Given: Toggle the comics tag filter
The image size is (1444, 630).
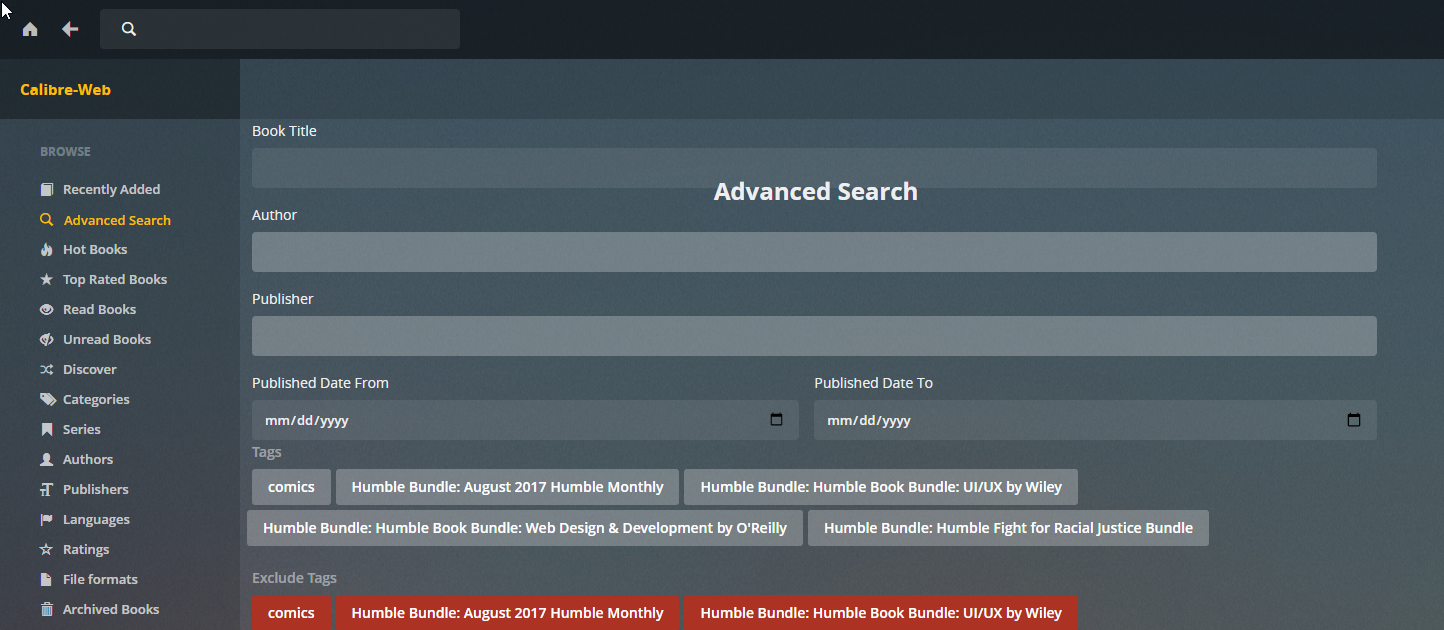Looking at the screenshot, I should pyautogui.click(x=291, y=487).
